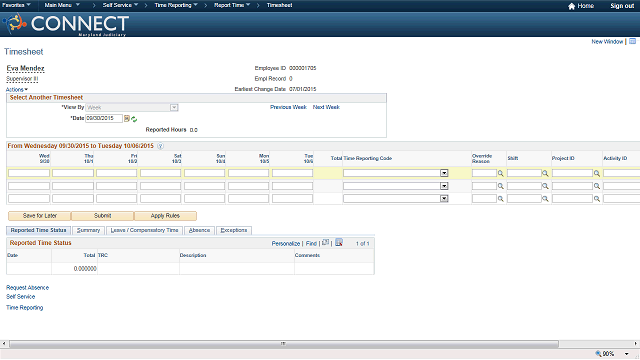Click the scrollbar left arrow
Image resolution: width=640 pixels, height=360 pixels.
tap(4, 344)
